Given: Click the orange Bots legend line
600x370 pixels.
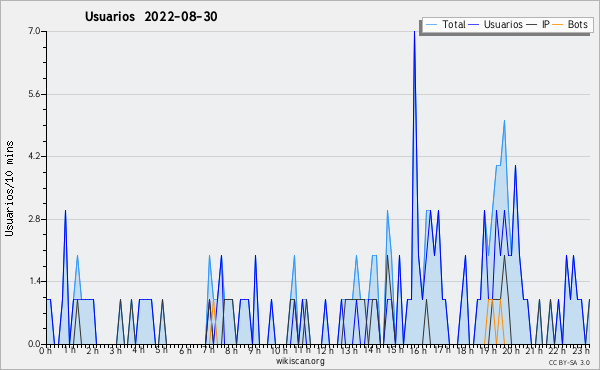Looking at the screenshot, I should coord(558,24).
